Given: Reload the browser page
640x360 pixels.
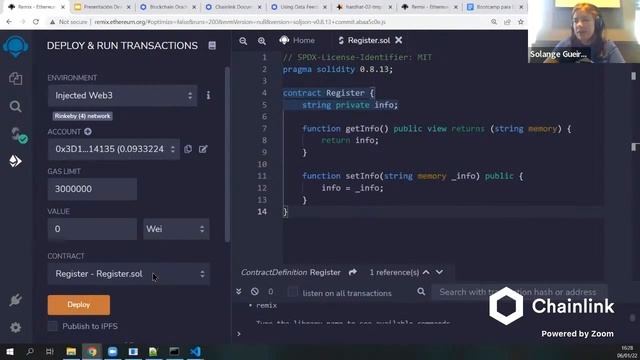Looking at the screenshot, I should click(x=36, y=22).
